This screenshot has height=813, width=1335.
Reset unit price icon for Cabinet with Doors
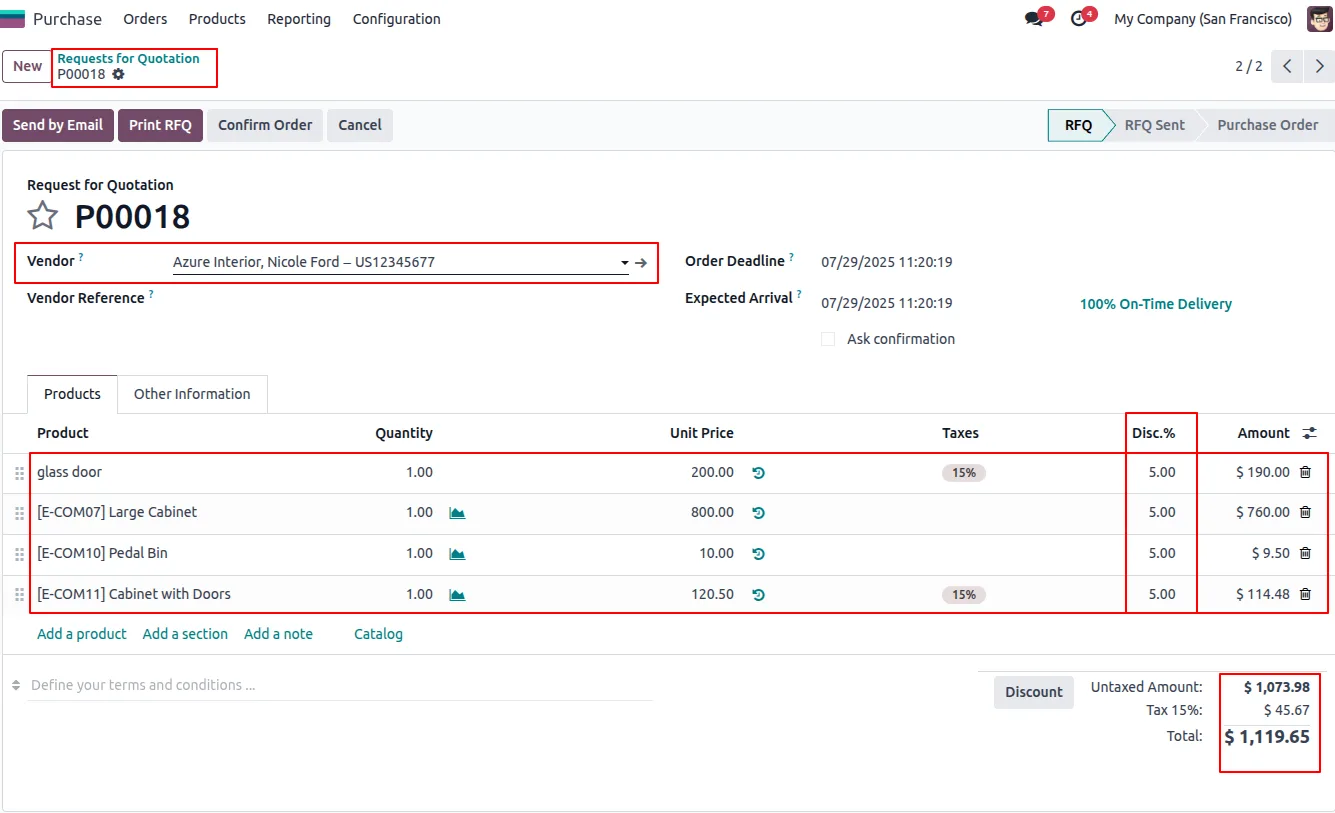(759, 595)
